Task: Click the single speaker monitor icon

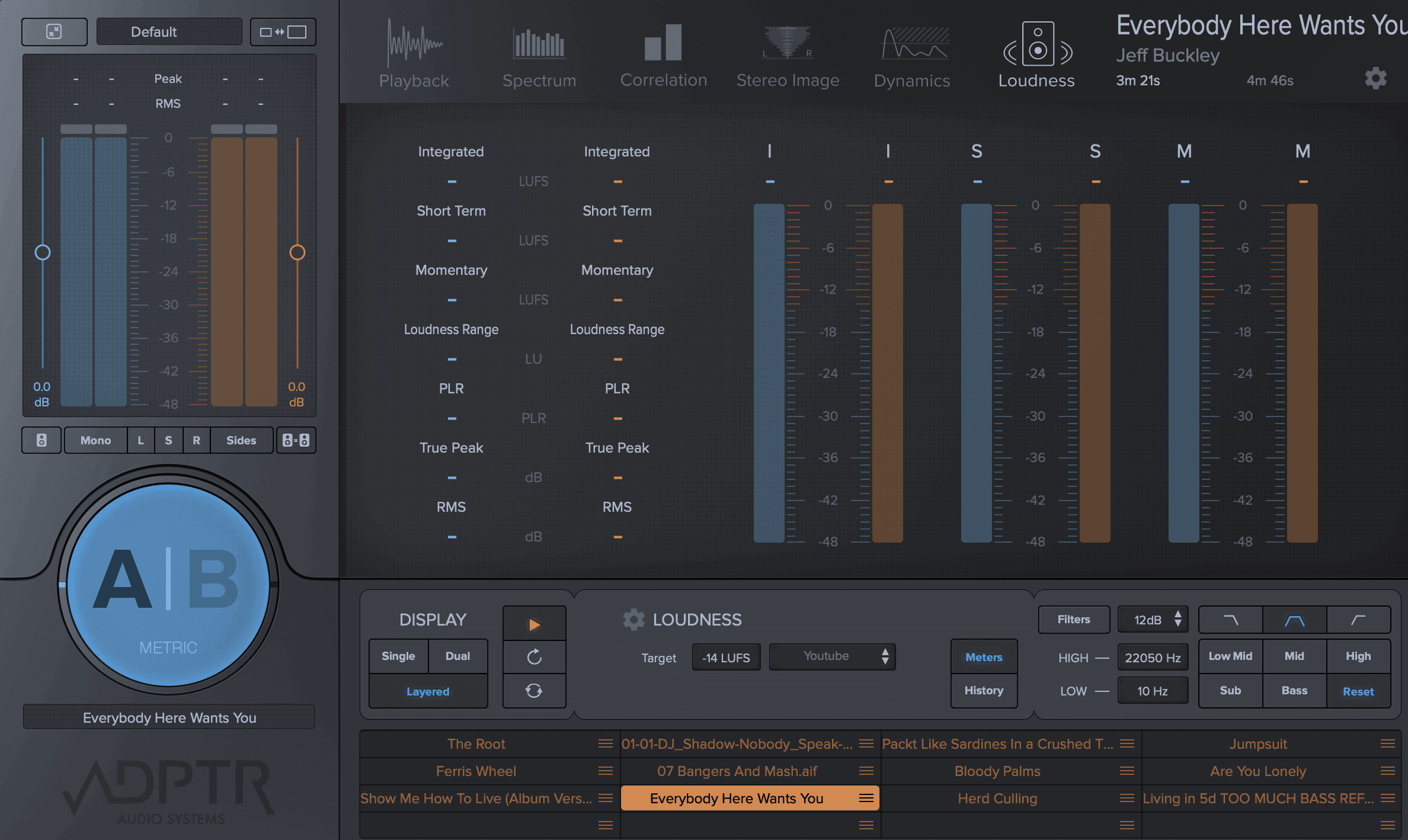Action: pyautogui.click(x=41, y=440)
